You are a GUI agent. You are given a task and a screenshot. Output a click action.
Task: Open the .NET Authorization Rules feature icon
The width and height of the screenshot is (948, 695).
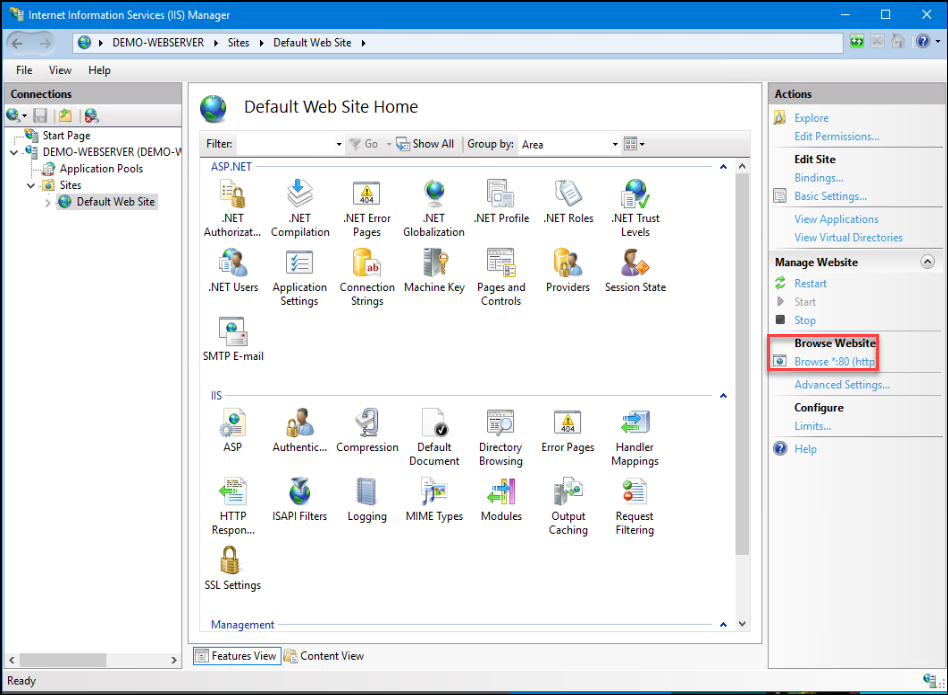[x=233, y=208]
